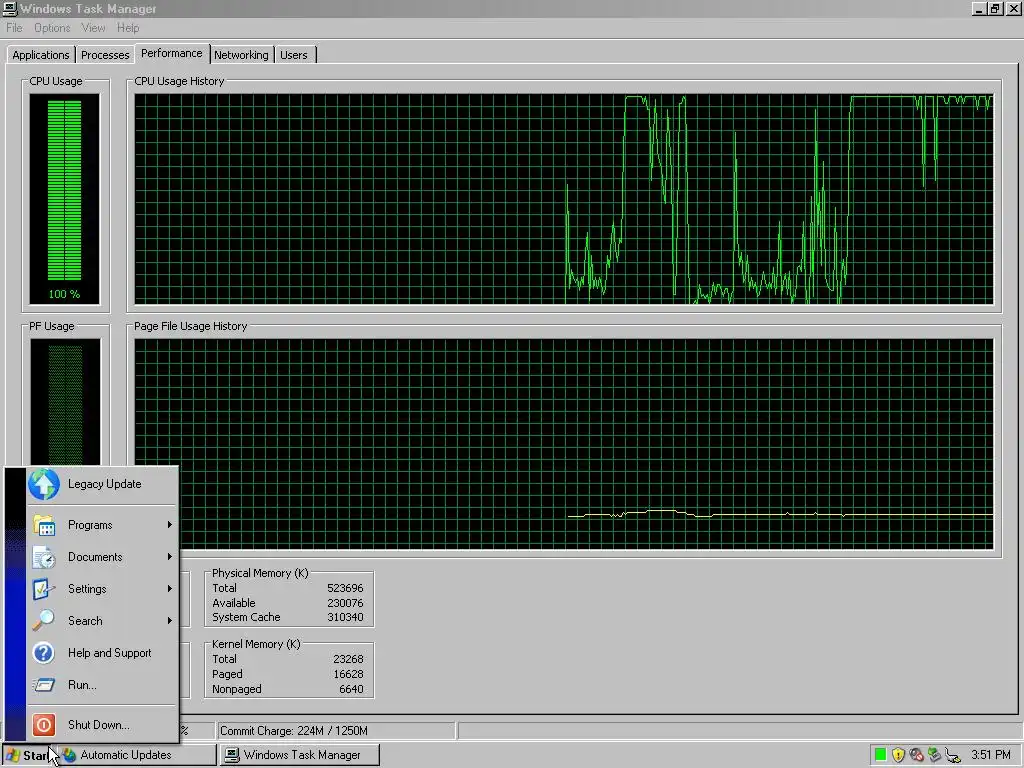Viewport: 1024px width, 768px height.
Task: Click the red Shut Down power icon
Action: [x=44, y=725]
